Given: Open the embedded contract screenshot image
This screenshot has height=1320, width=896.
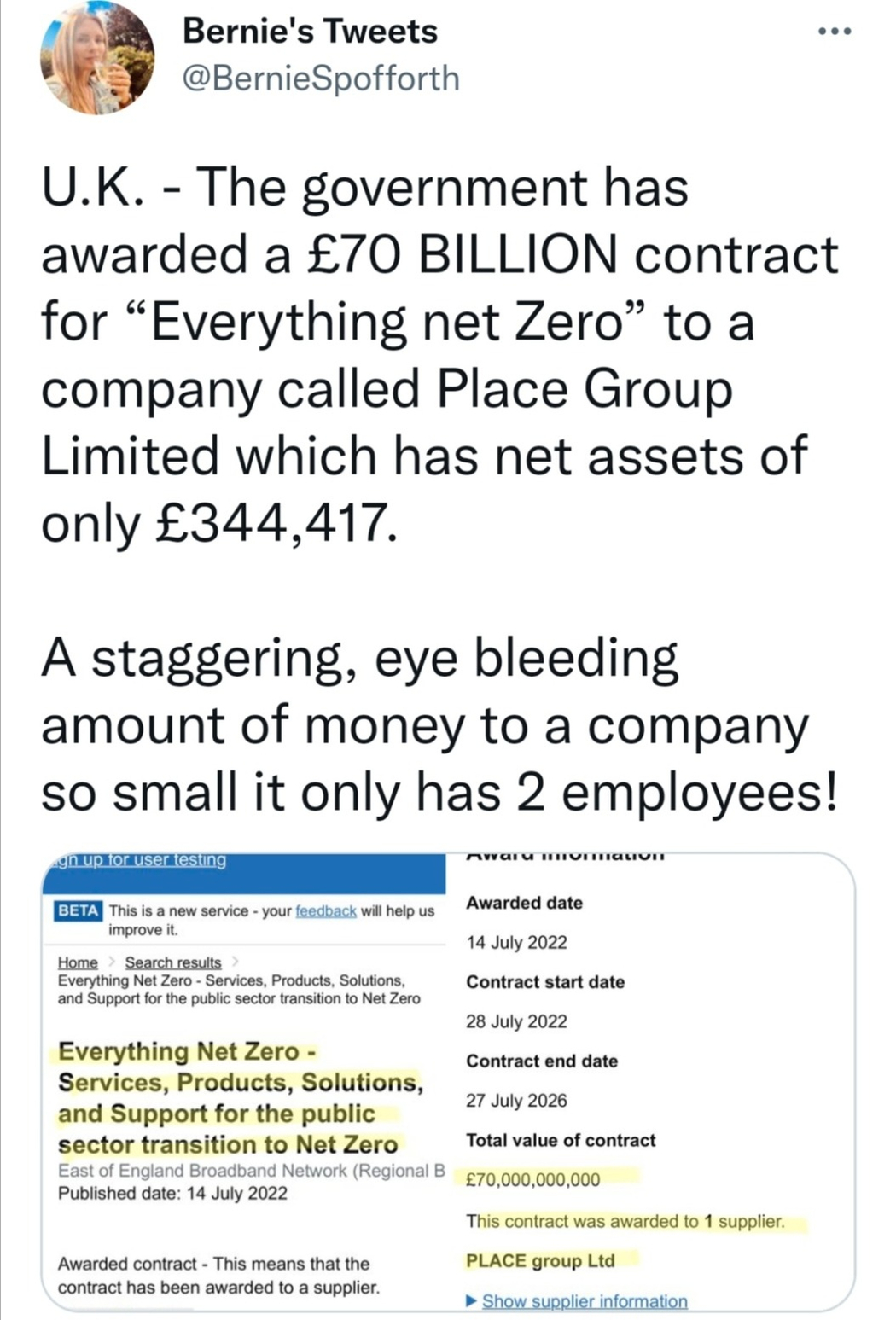Looking at the screenshot, I should coord(448,1081).
